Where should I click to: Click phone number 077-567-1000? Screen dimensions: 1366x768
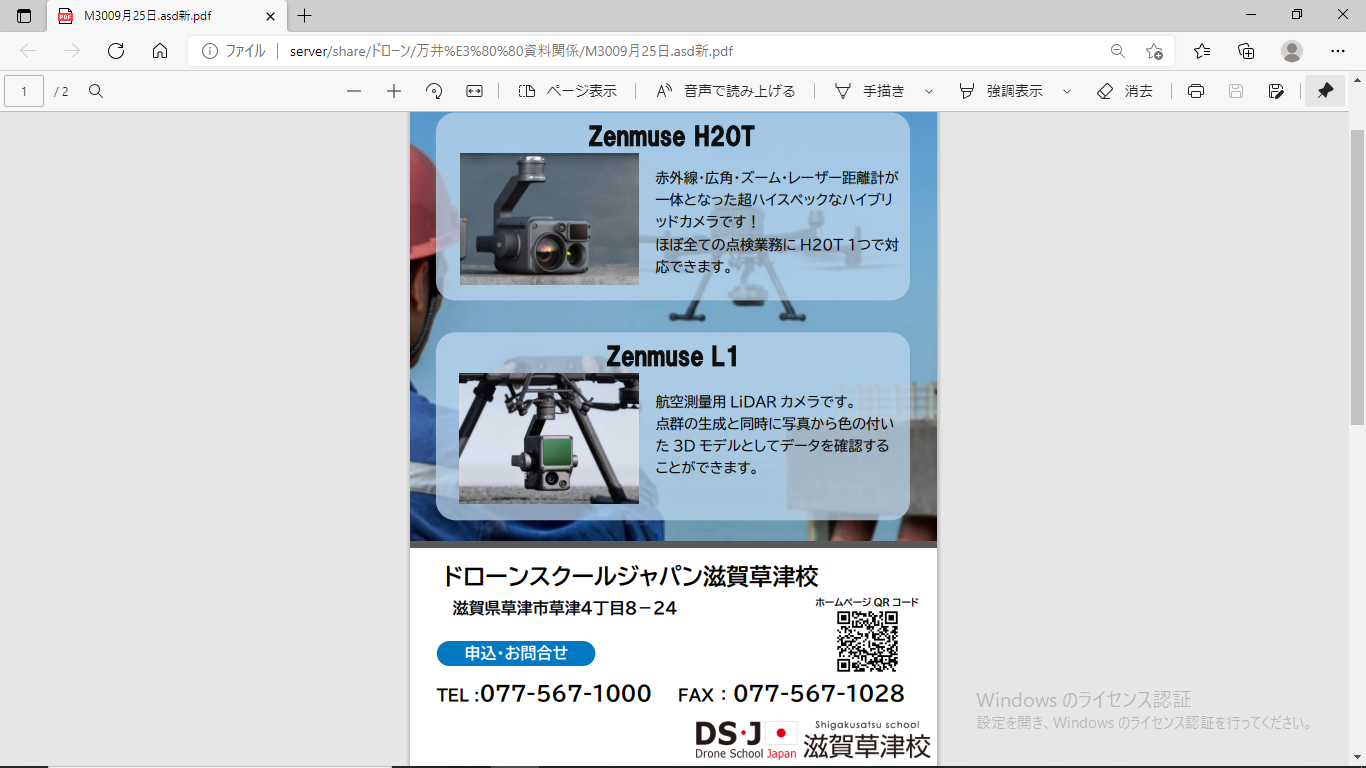[566, 693]
